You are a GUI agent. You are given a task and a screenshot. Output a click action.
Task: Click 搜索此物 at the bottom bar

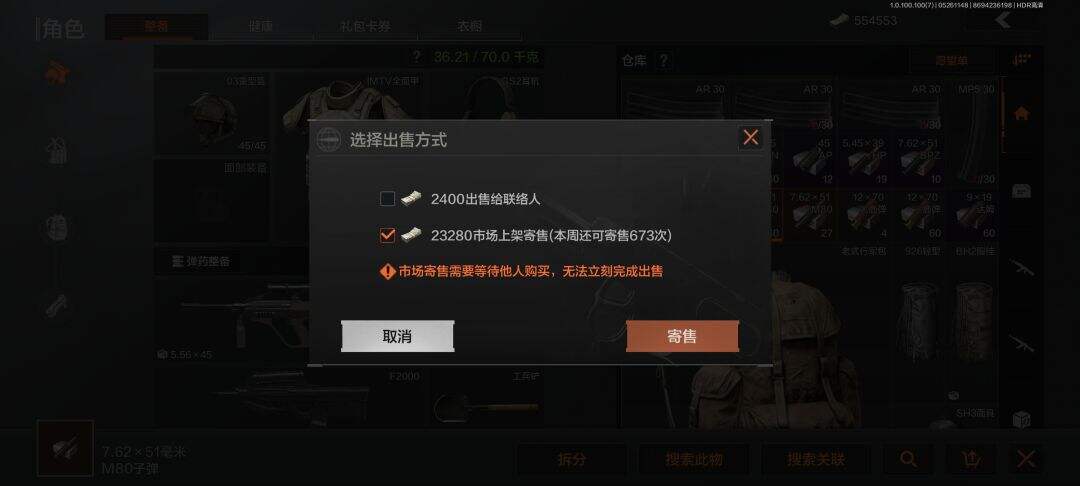pyautogui.click(x=694, y=458)
